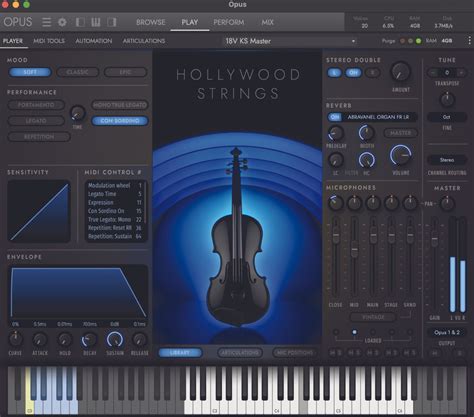Viewport: 474px width, 417px height.
Task: Select the Classic mood
Action: [77, 72]
